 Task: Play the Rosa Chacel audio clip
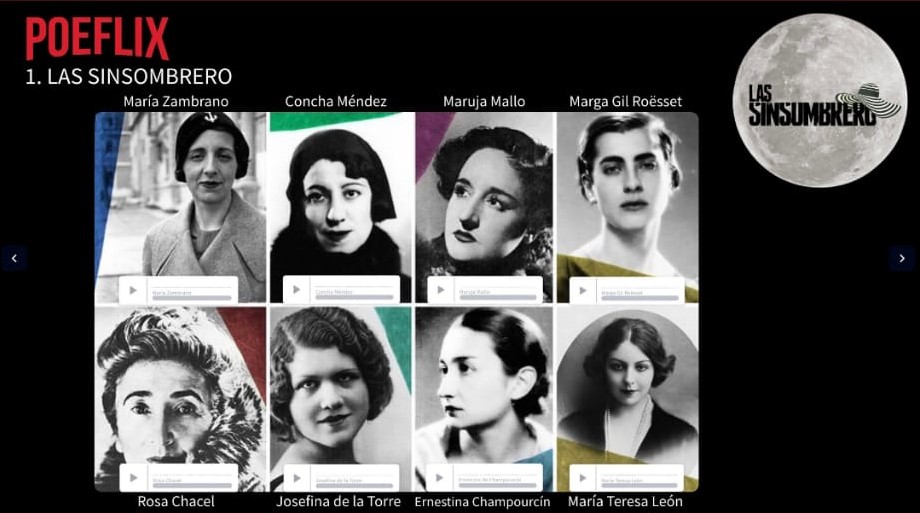point(133,478)
